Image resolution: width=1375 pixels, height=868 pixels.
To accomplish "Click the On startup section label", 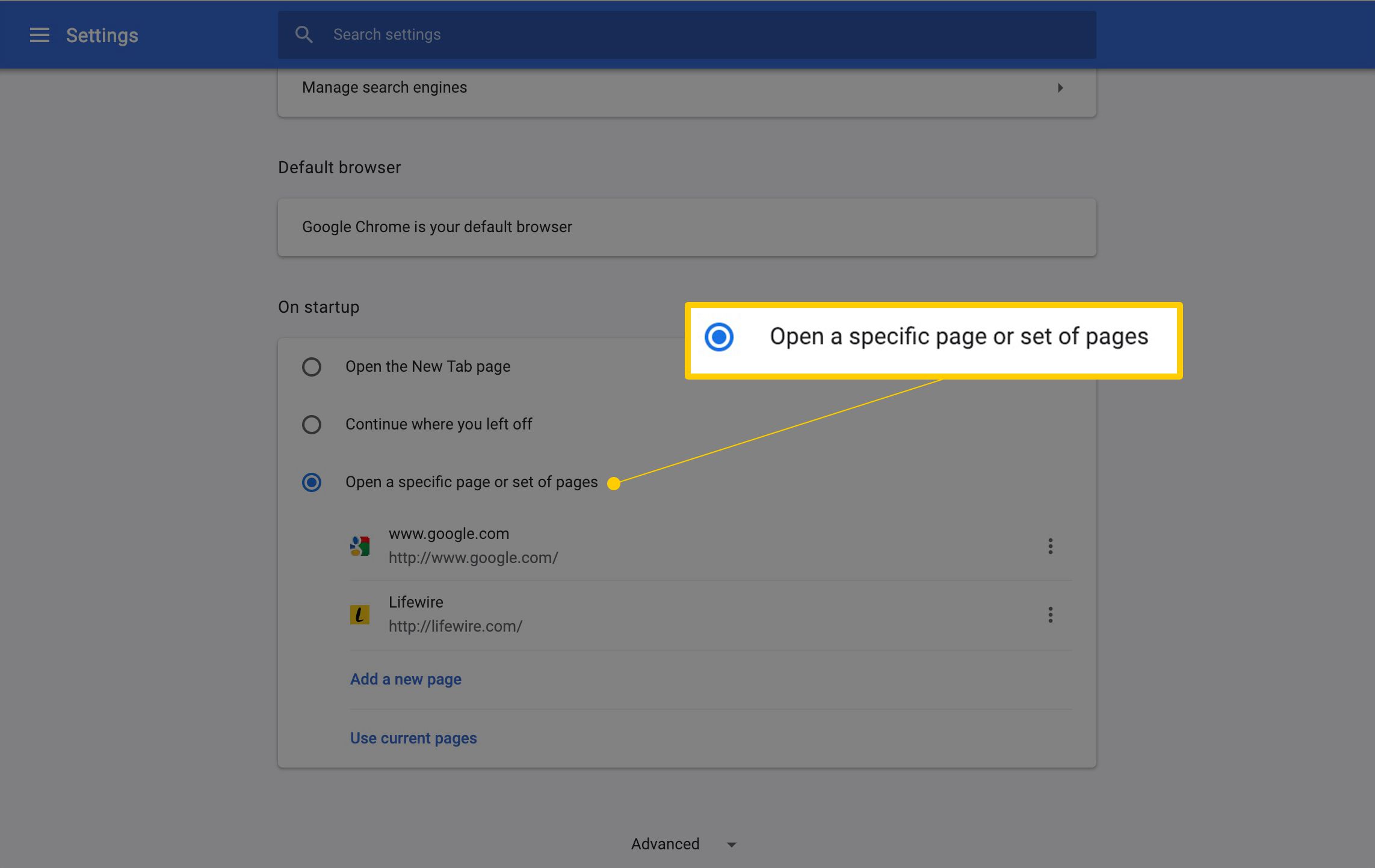I will point(319,307).
